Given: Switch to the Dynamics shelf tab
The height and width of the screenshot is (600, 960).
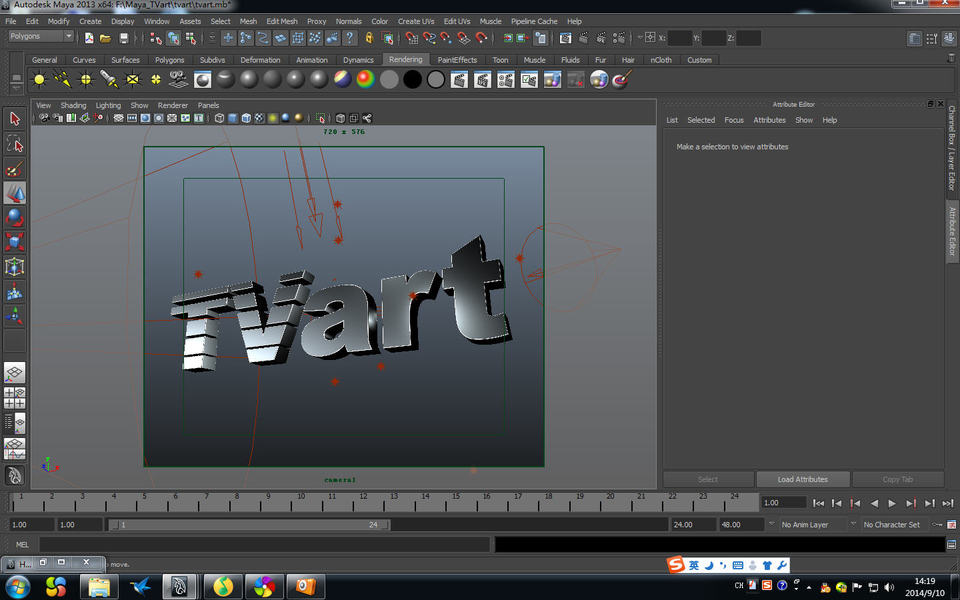Looking at the screenshot, I should pyautogui.click(x=358, y=60).
